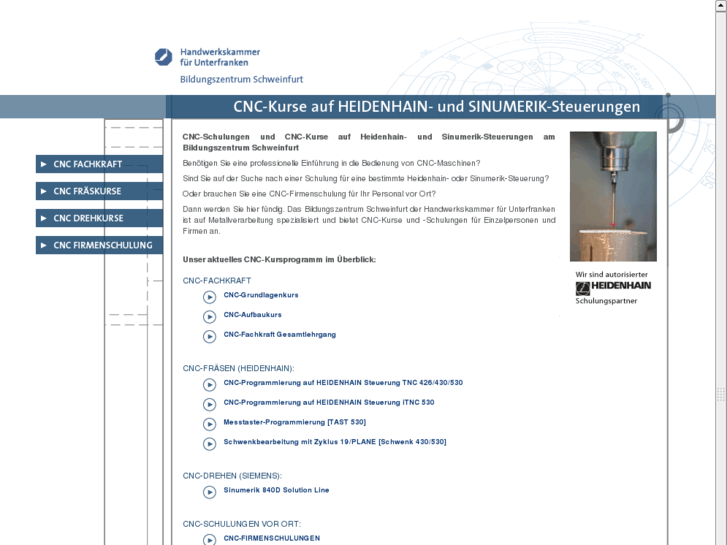The width and height of the screenshot is (727, 545).
Task: Click play icon beside TNC 426/430/530 course
Action: click(210, 385)
